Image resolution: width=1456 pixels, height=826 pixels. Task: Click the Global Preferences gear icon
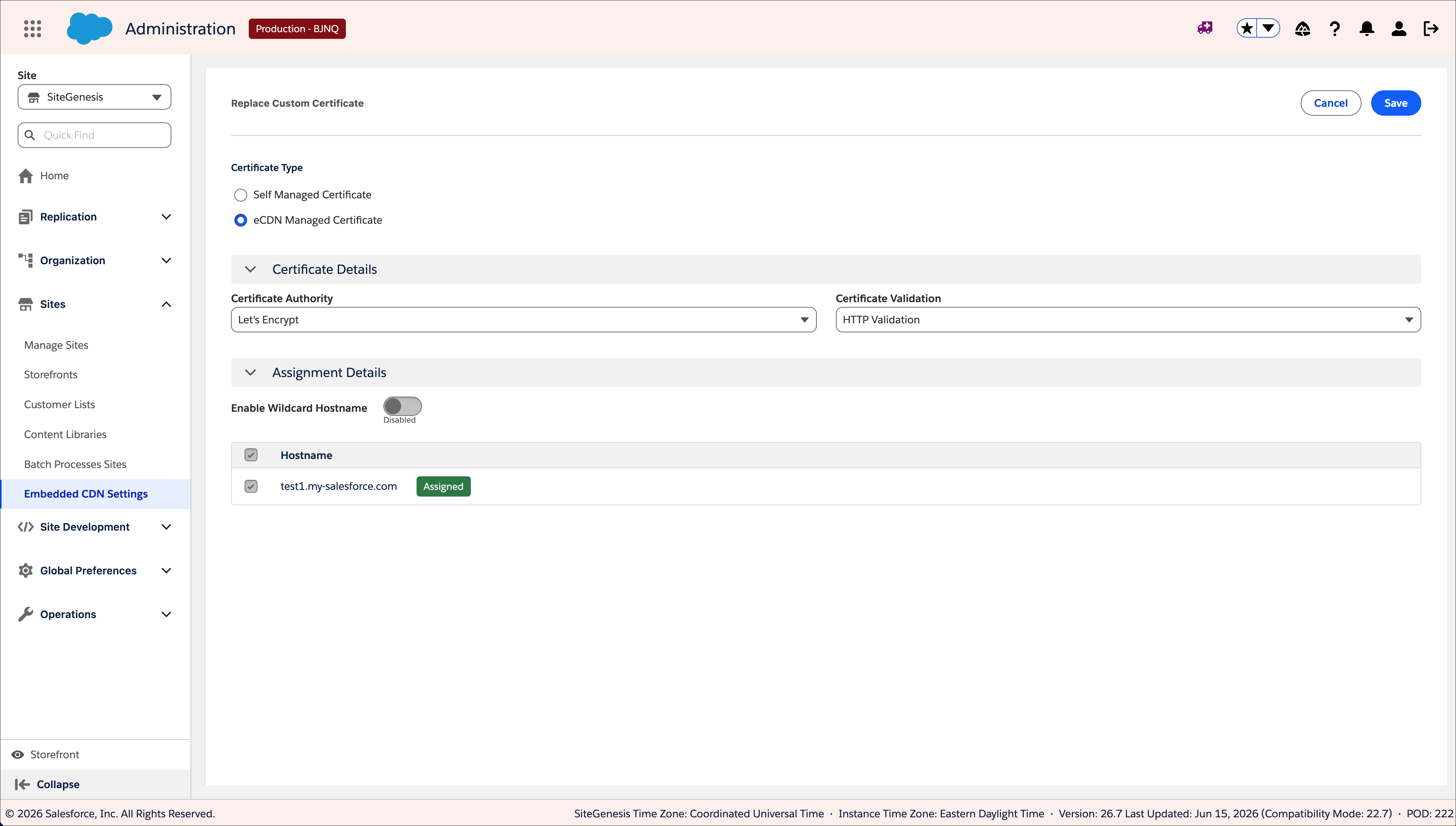point(25,571)
